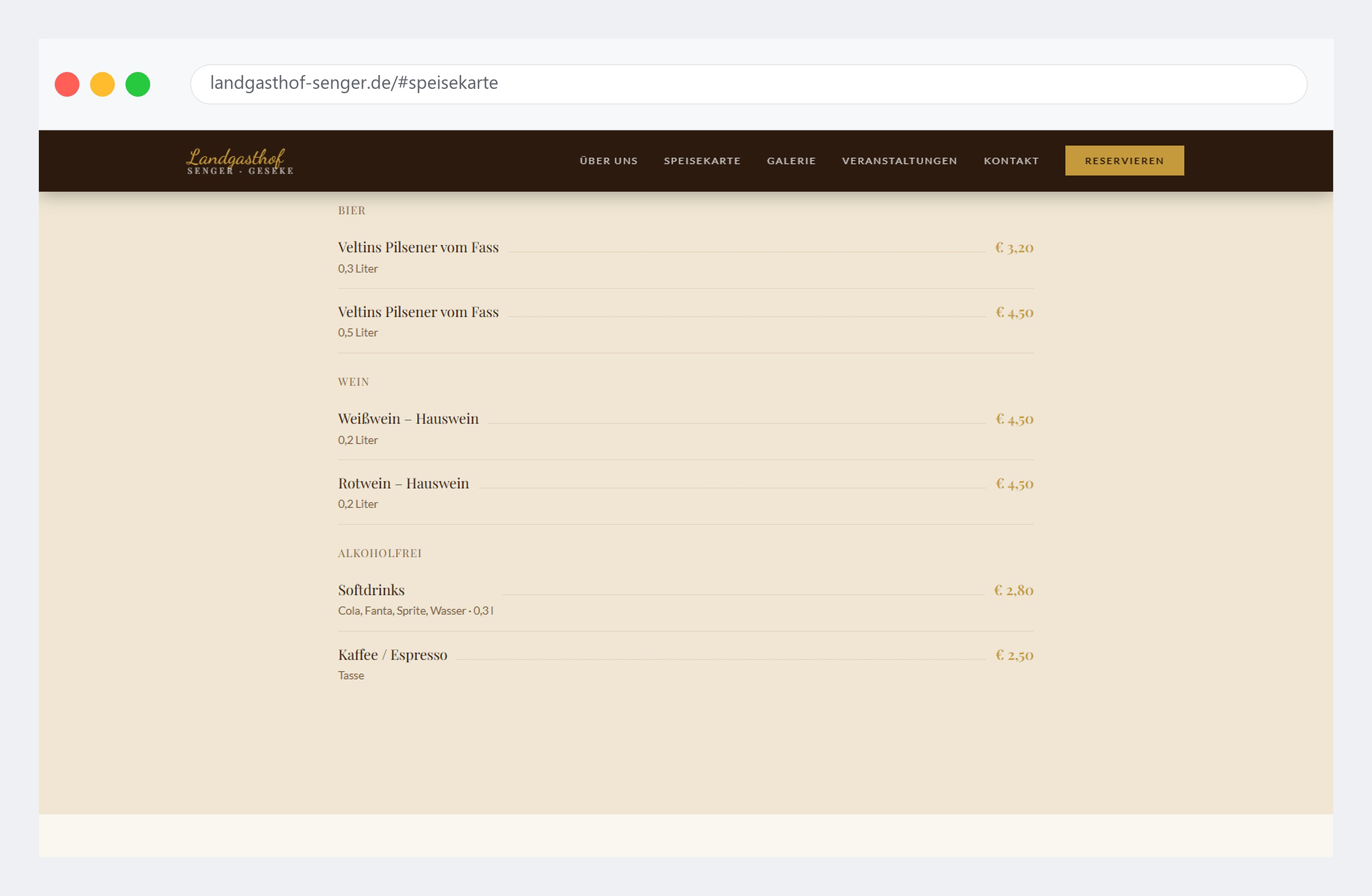This screenshot has width=1372, height=896.
Task: Select Veranstaltungen in the navbar
Action: coord(899,161)
